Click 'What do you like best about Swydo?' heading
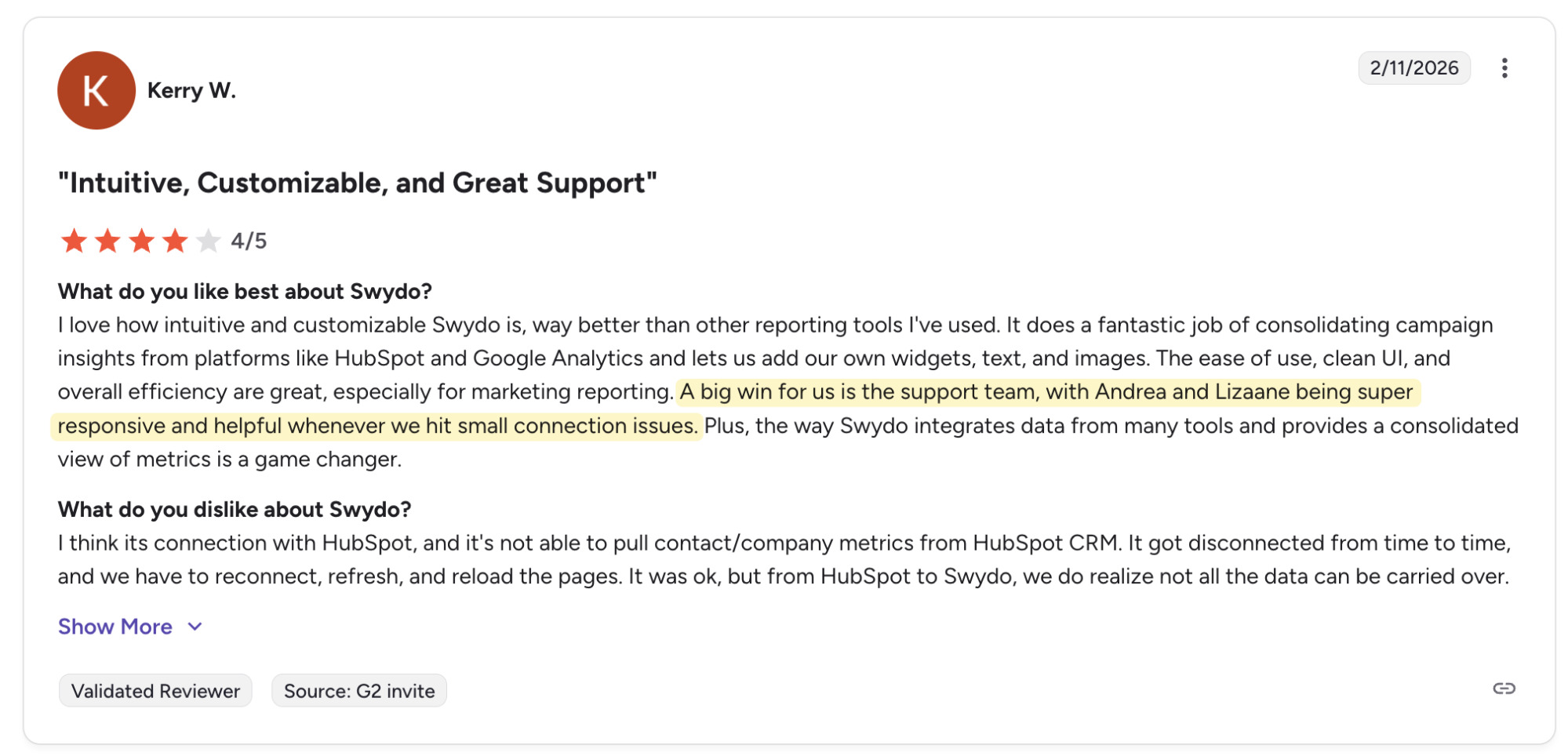The width and height of the screenshot is (1568, 756). click(245, 292)
